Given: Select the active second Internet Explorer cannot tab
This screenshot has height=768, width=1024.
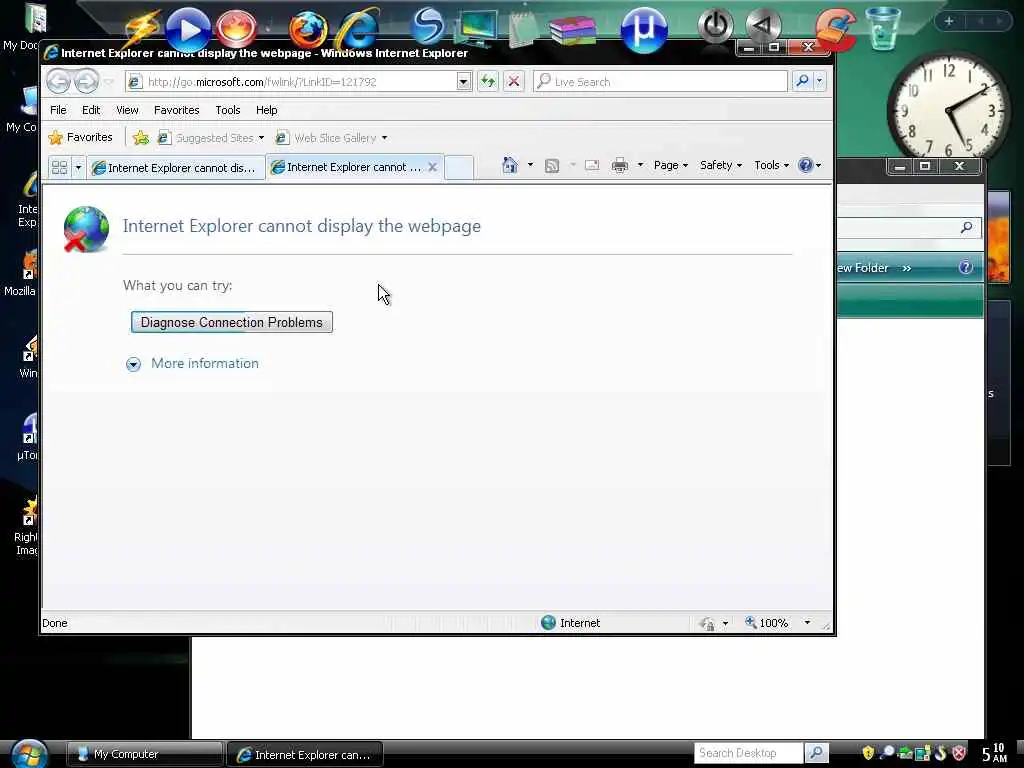Looking at the screenshot, I should (x=347, y=167).
